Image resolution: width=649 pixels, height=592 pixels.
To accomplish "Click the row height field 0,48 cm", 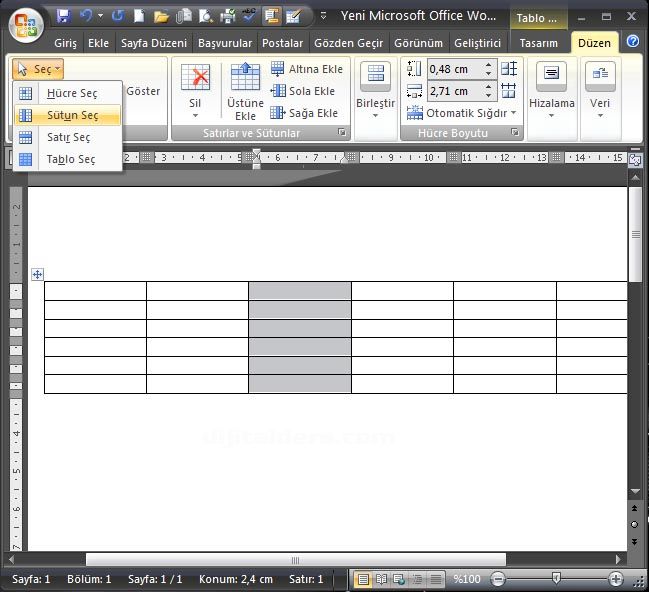I will click(x=455, y=69).
